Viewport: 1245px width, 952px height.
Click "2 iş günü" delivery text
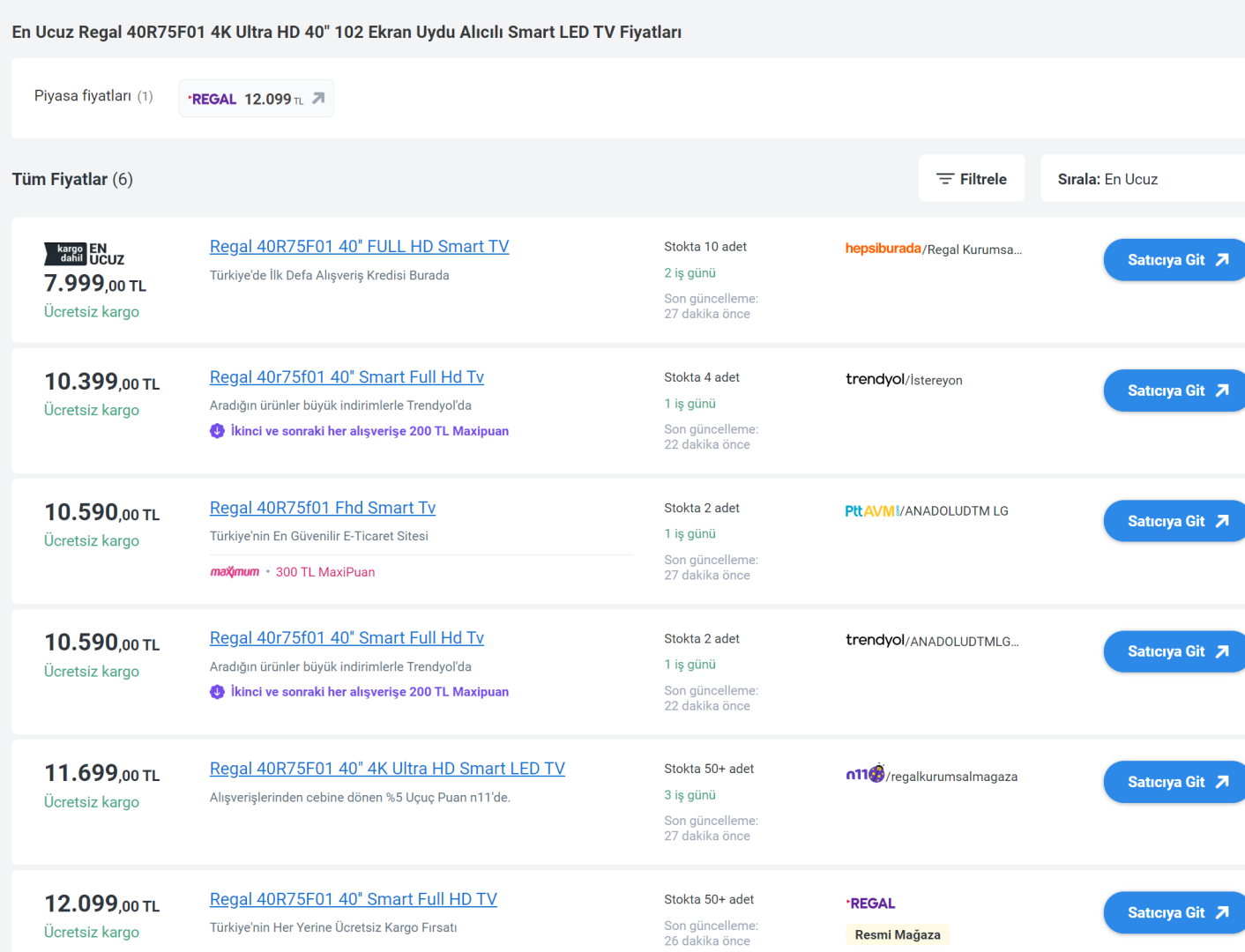(690, 273)
